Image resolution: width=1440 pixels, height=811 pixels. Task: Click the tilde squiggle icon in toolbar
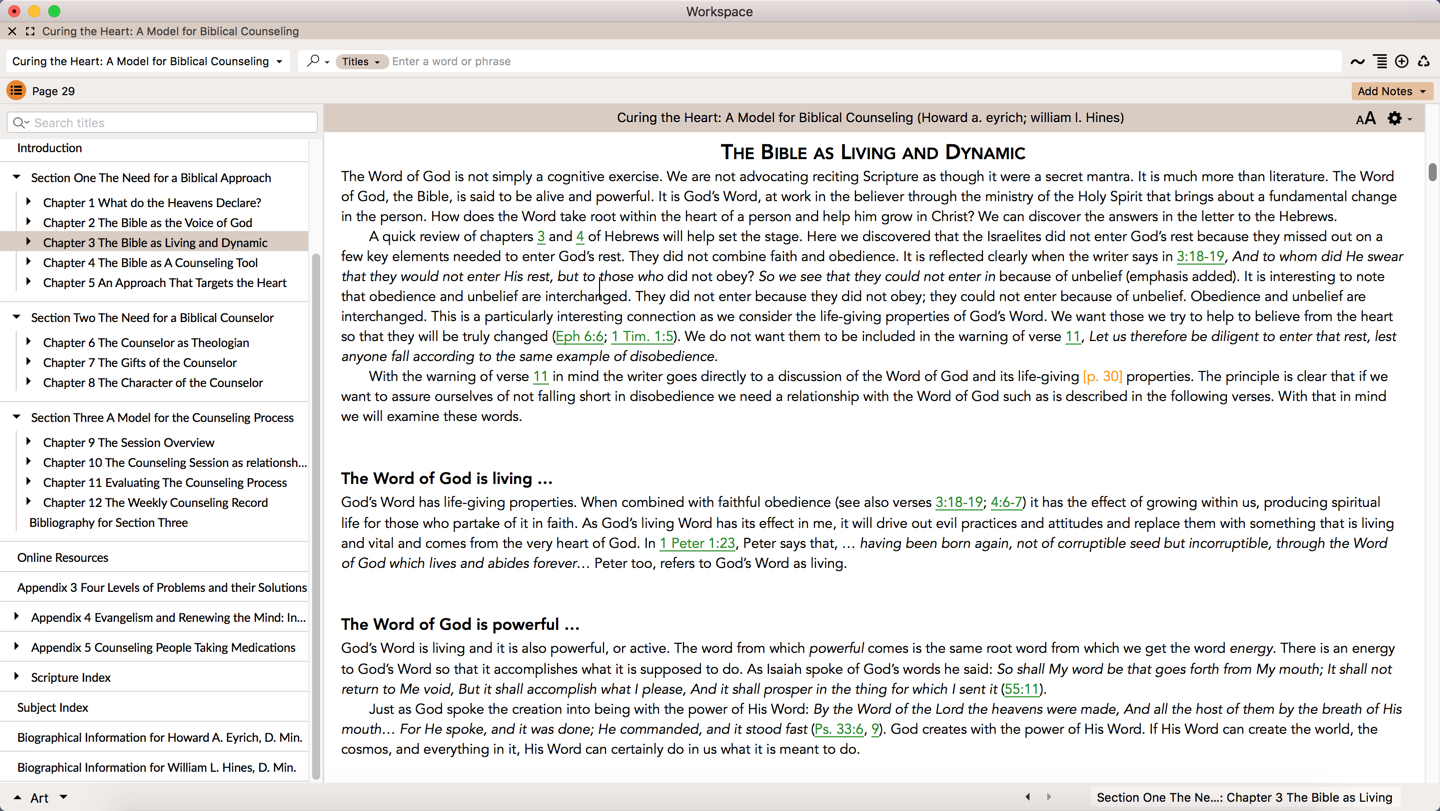point(1357,62)
